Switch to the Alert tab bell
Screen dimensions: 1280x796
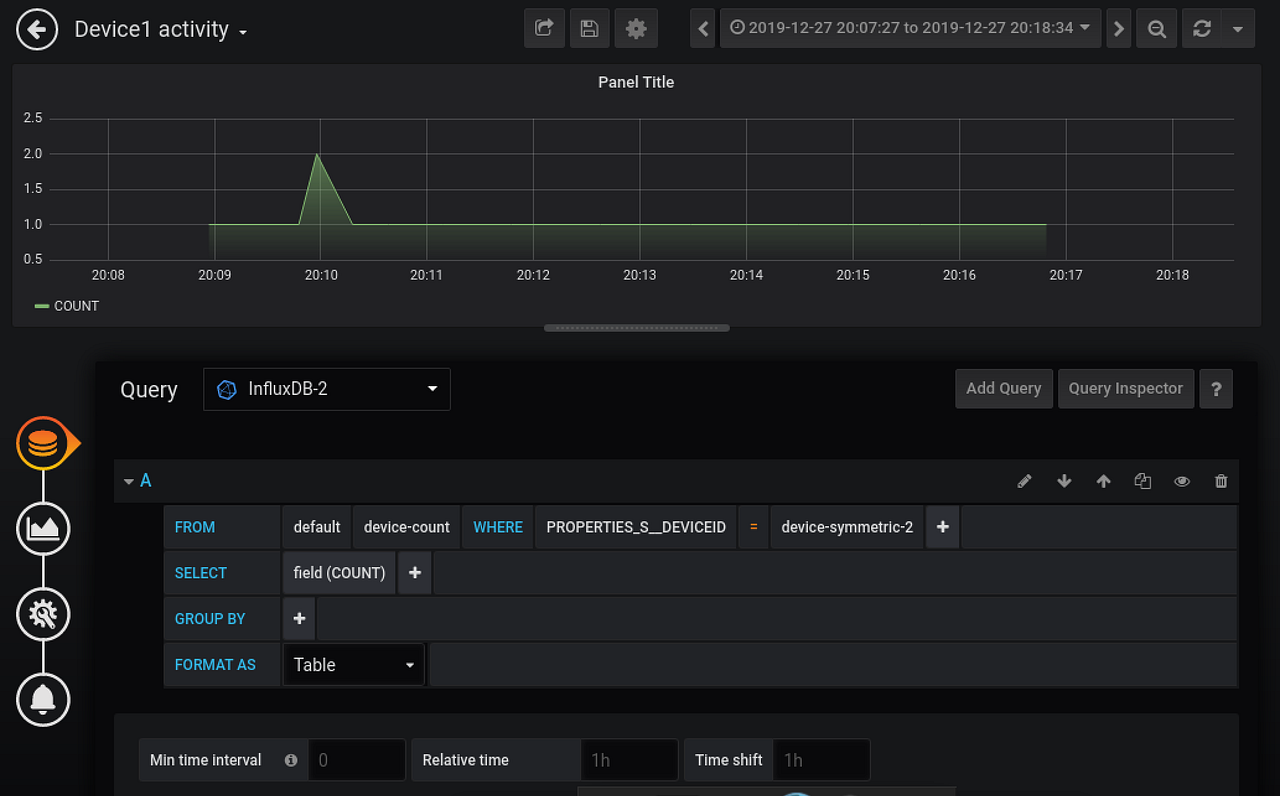[x=43, y=699]
